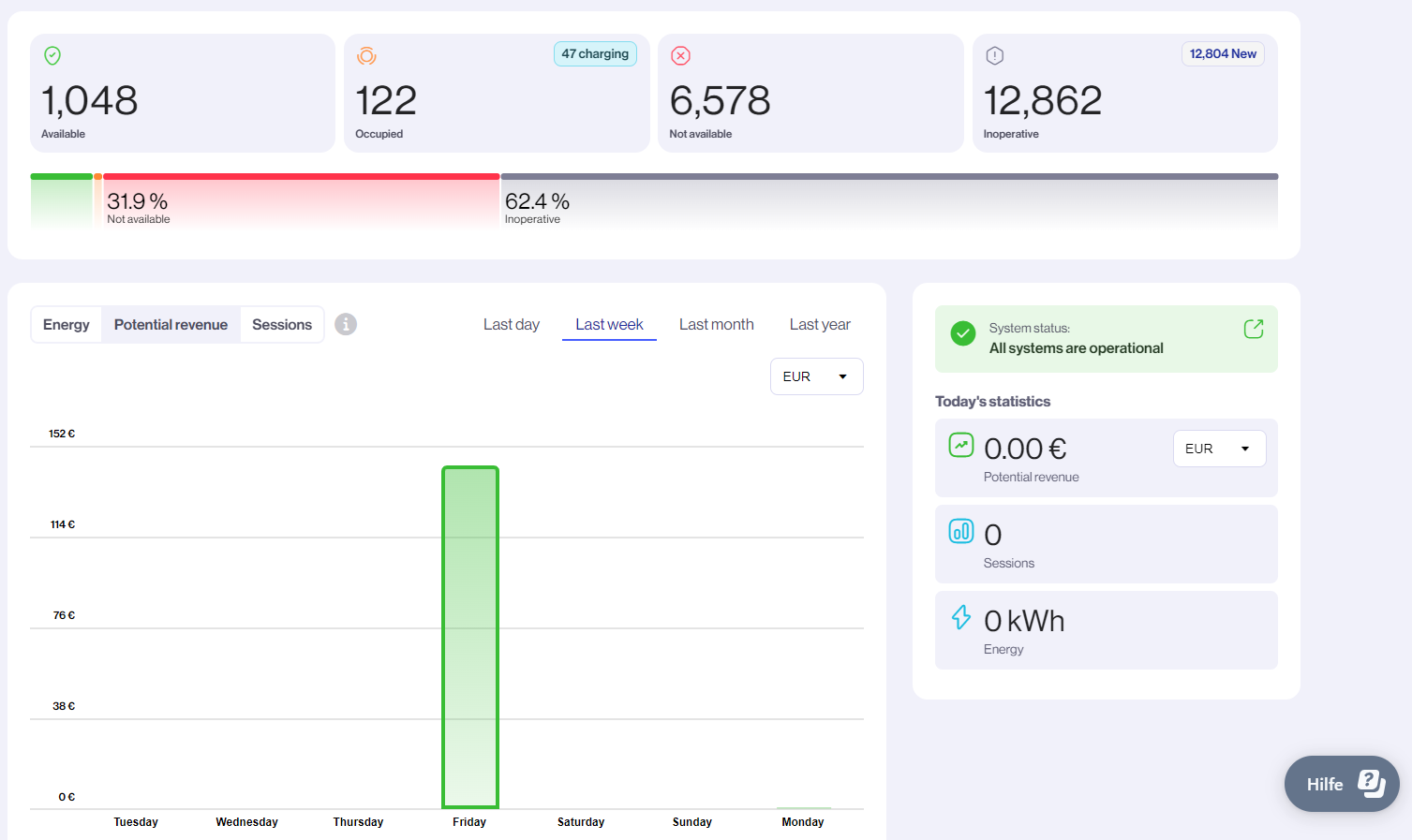Click the Sessions statistics label

pyautogui.click(x=1009, y=563)
